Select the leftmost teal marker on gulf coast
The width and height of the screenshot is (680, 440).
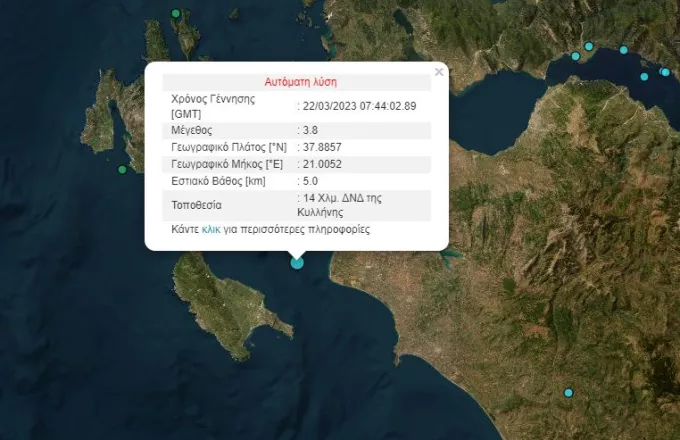click(x=575, y=56)
